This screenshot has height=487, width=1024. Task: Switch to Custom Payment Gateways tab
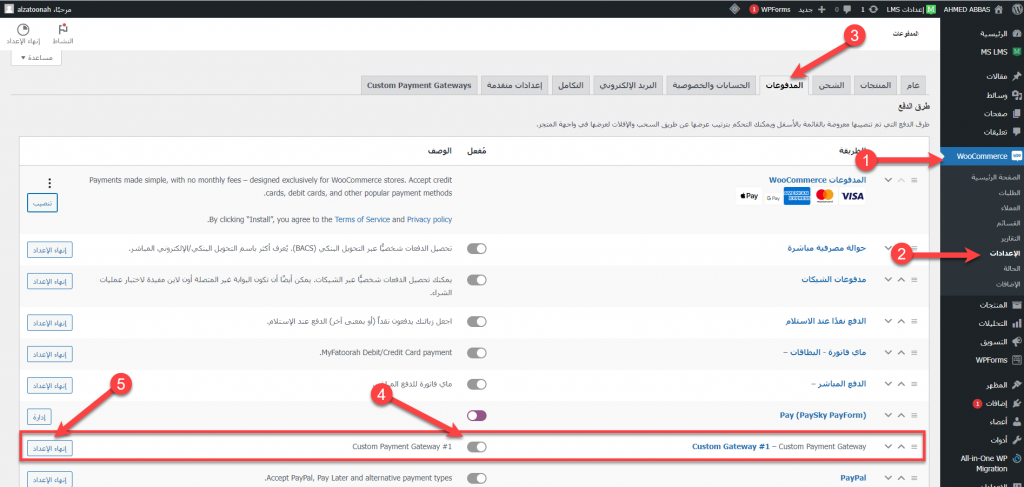419,86
